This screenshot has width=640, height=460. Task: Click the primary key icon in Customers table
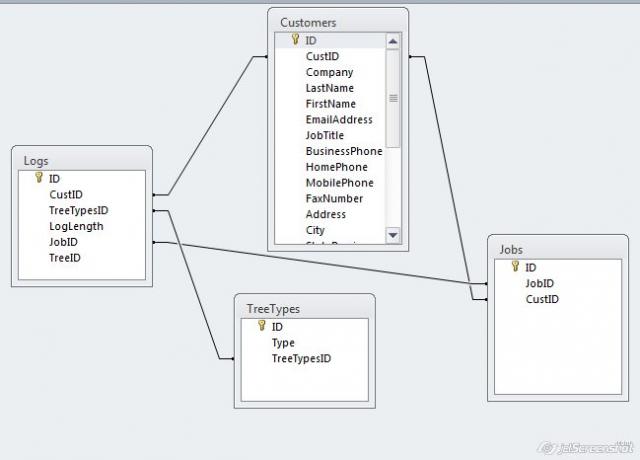pos(296,40)
